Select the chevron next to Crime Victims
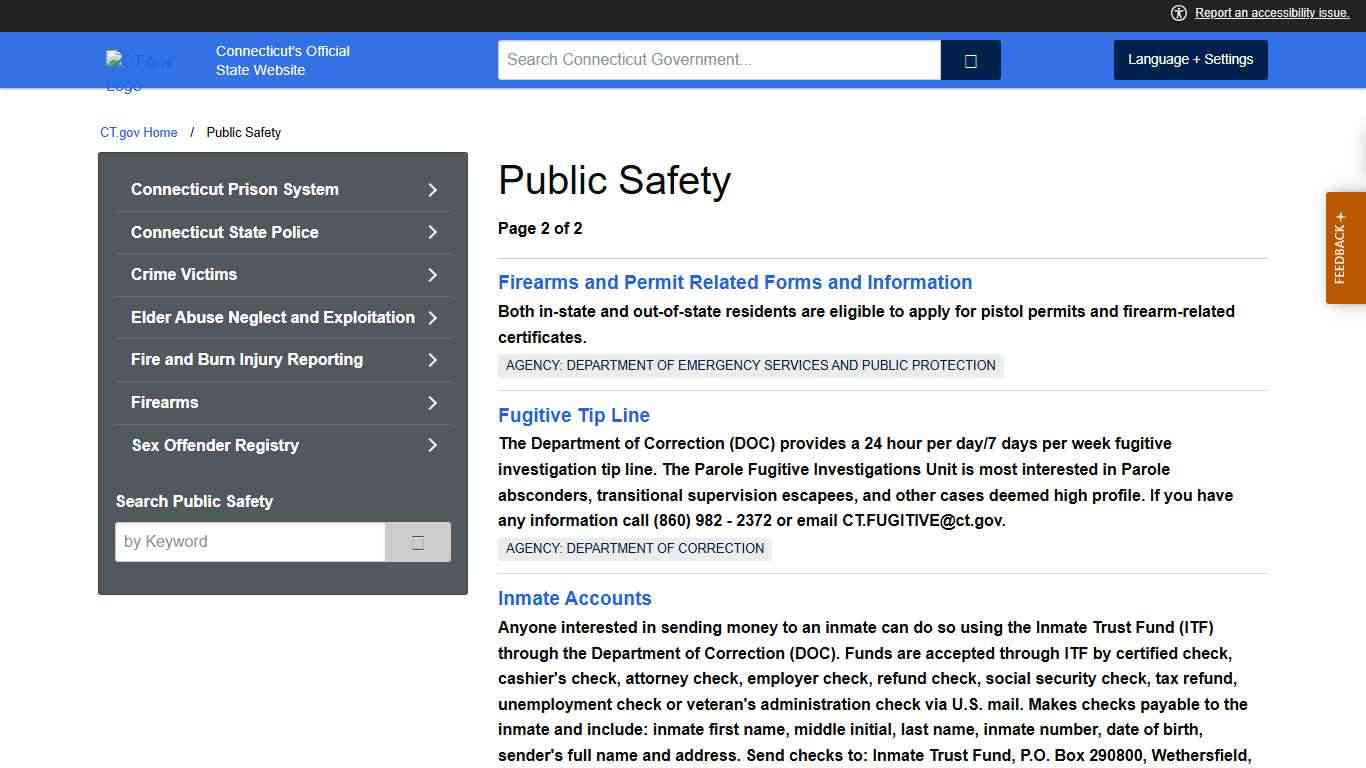This screenshot has height=768, width=1366. 432,274
